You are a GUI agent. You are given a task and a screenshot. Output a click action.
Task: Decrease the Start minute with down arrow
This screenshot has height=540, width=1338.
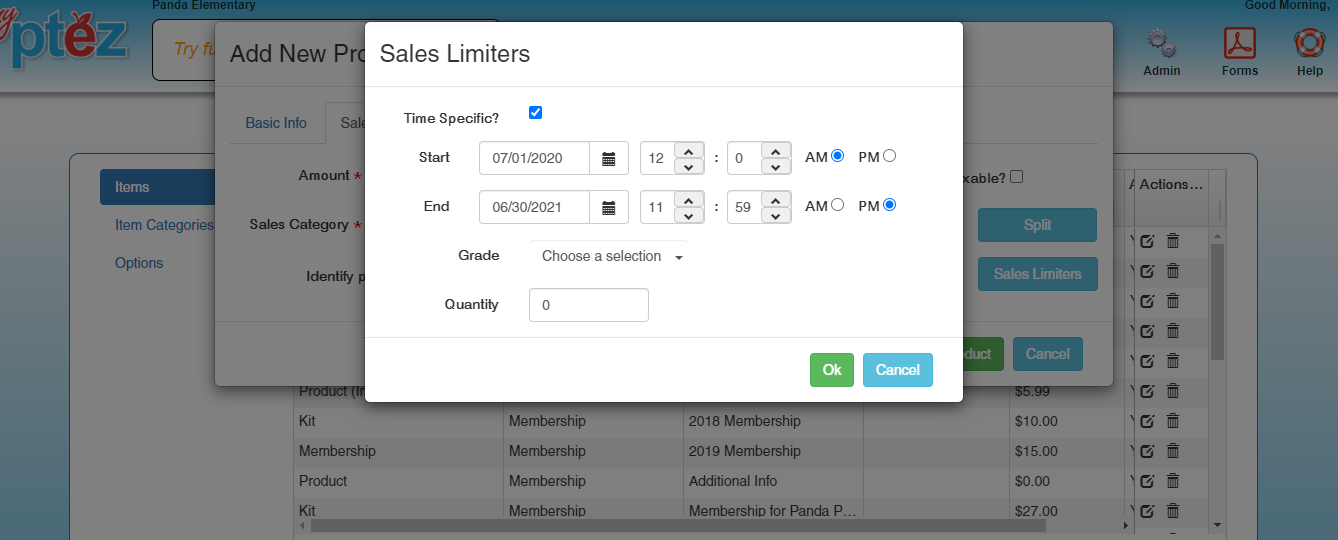[x=776, y=166]
